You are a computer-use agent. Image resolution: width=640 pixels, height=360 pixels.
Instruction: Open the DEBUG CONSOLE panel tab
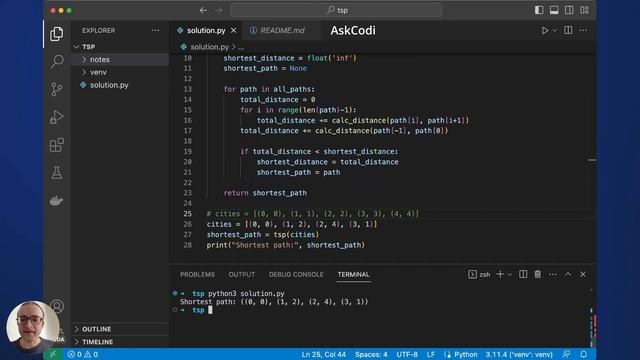click(x=296, y=274)
